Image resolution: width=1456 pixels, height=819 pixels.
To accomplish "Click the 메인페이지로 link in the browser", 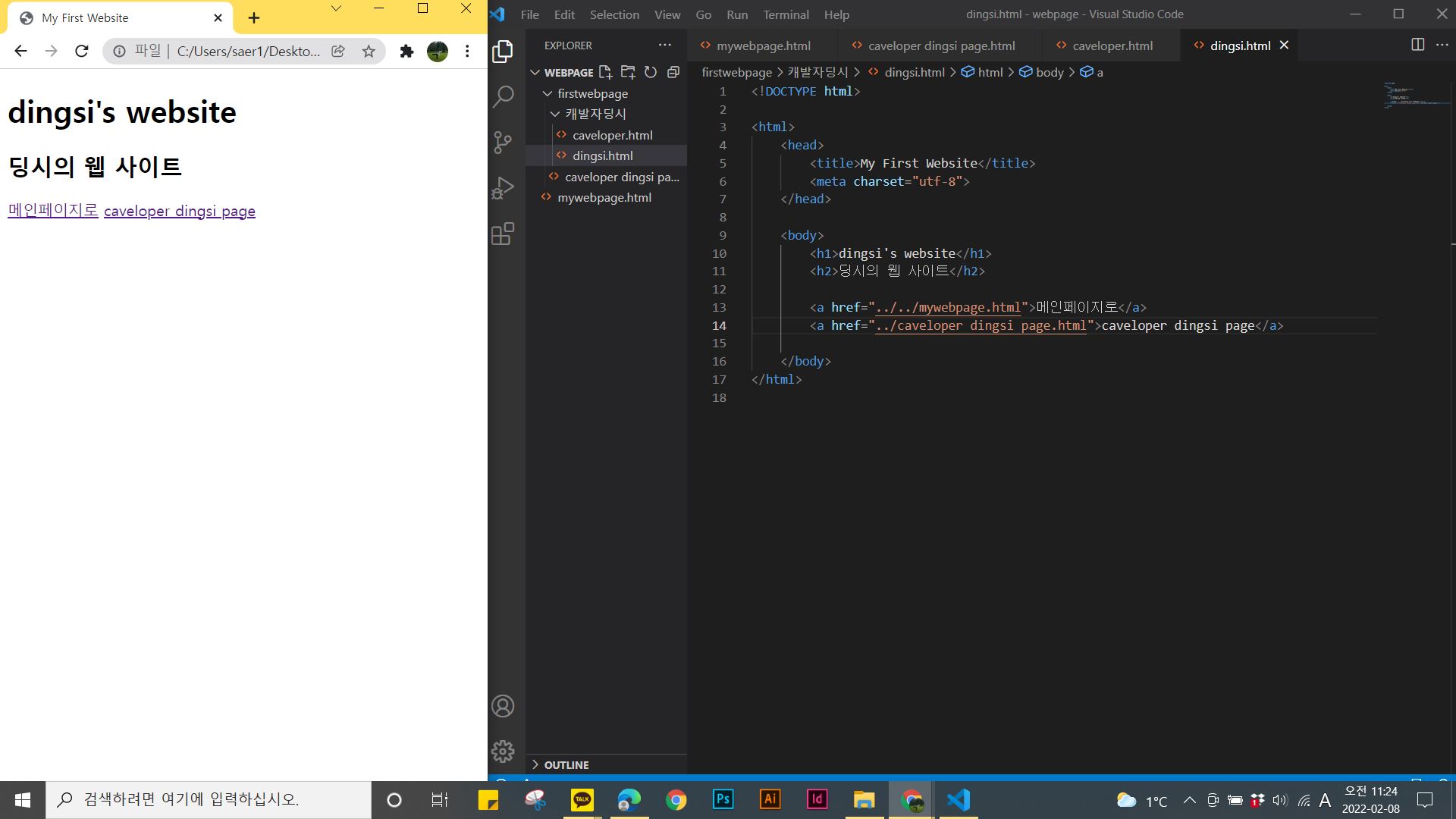I will pos(53,211).
